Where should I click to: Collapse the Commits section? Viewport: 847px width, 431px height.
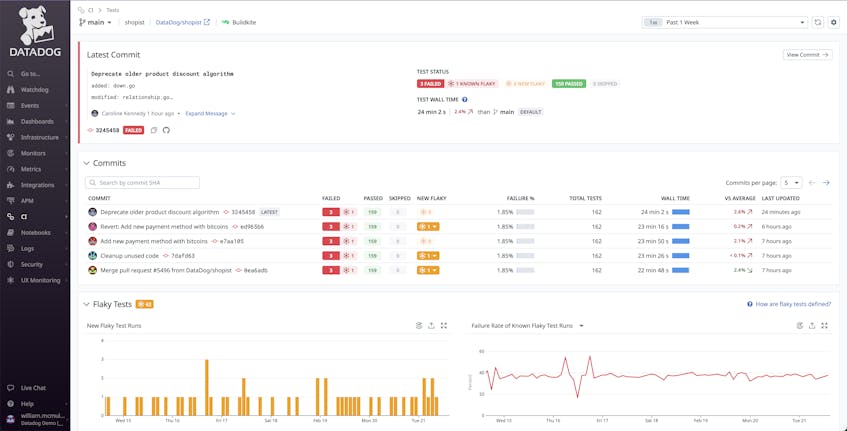click(x=86, y=163)
